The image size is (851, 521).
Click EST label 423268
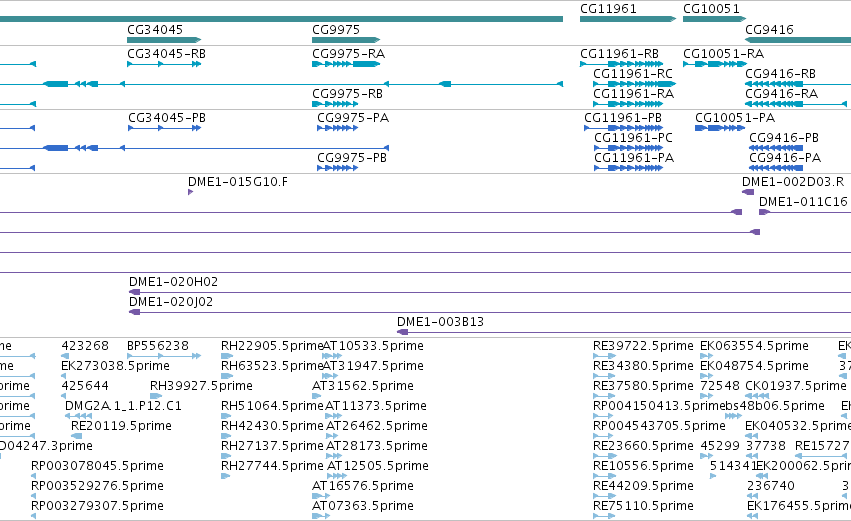[85, 346]
